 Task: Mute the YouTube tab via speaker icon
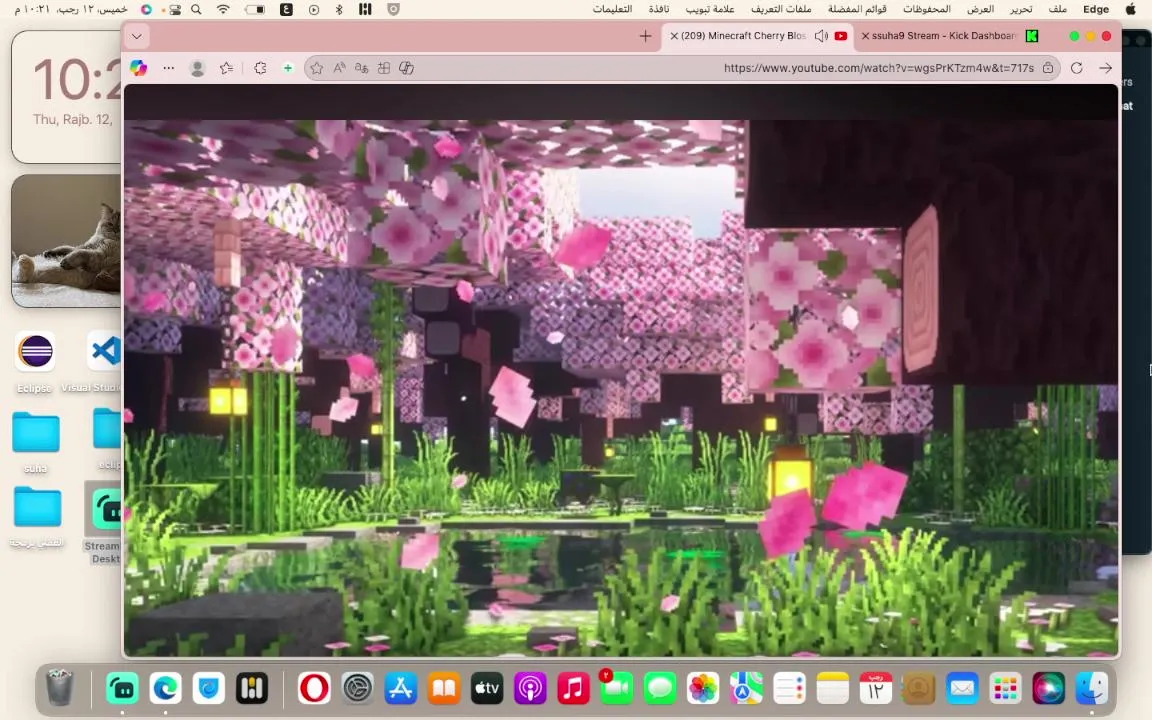pos(821,36)
